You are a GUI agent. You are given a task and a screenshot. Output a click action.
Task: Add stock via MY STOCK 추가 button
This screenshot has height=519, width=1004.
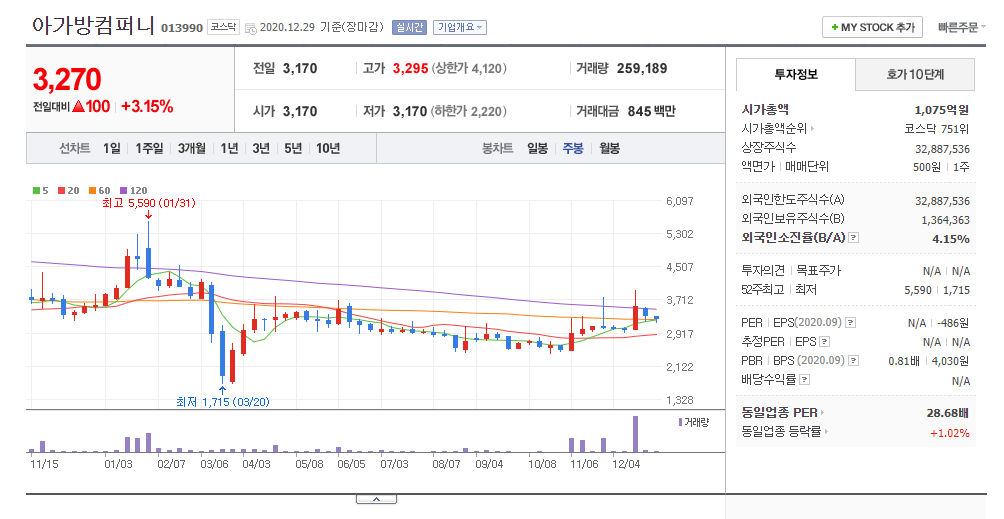872,28
